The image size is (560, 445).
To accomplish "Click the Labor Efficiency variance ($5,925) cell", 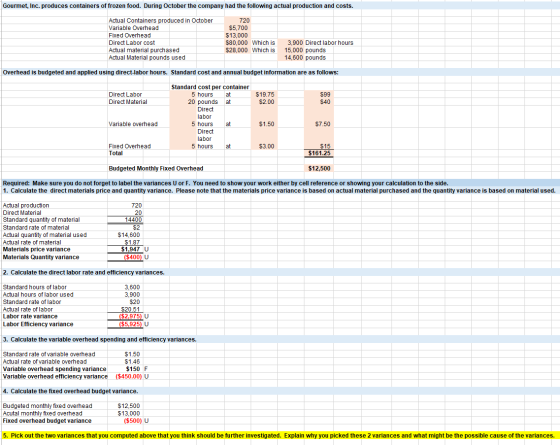I will [126, 324].
